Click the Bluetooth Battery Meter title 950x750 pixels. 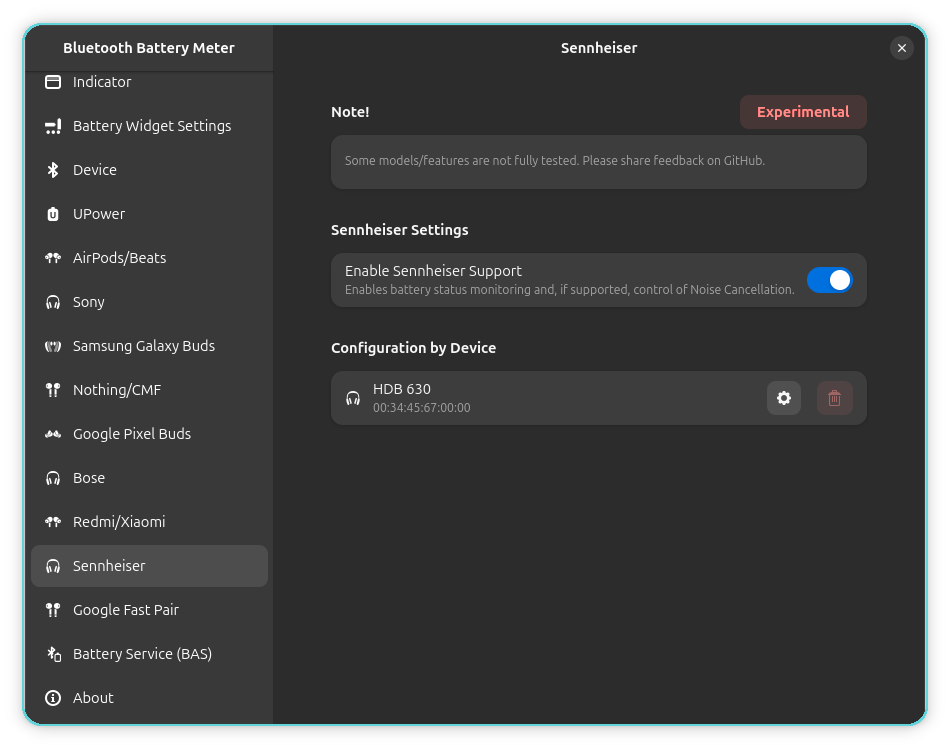(x=149, y=48)
